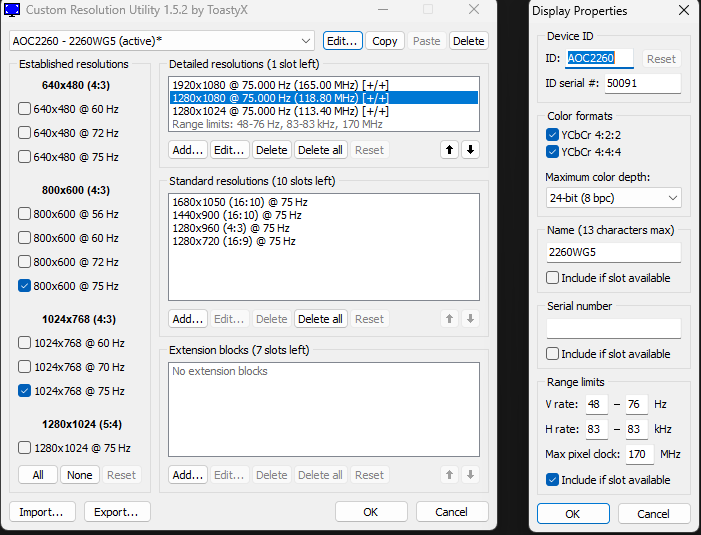This screenshot has height=535, width=701.
Task: Click the Max pixel clock input field
Action: [x=640, y=454]
